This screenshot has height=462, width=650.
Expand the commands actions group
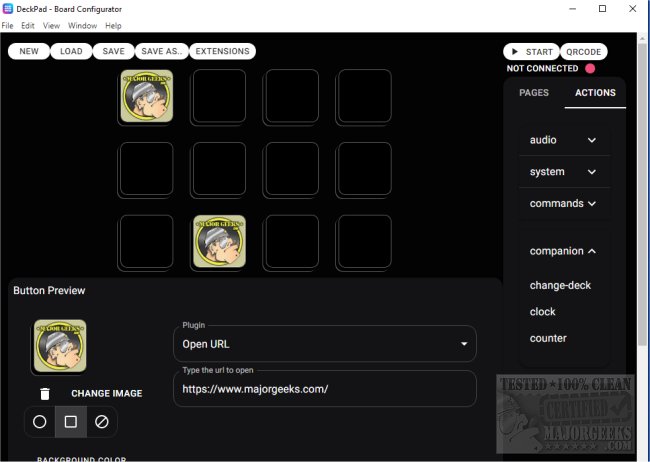[x=564, y=203]
